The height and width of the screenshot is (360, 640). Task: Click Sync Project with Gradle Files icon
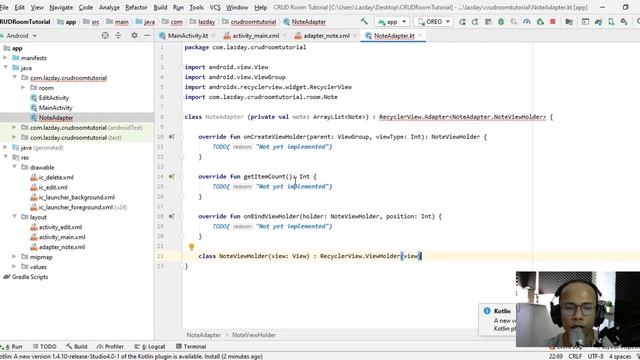598,22
